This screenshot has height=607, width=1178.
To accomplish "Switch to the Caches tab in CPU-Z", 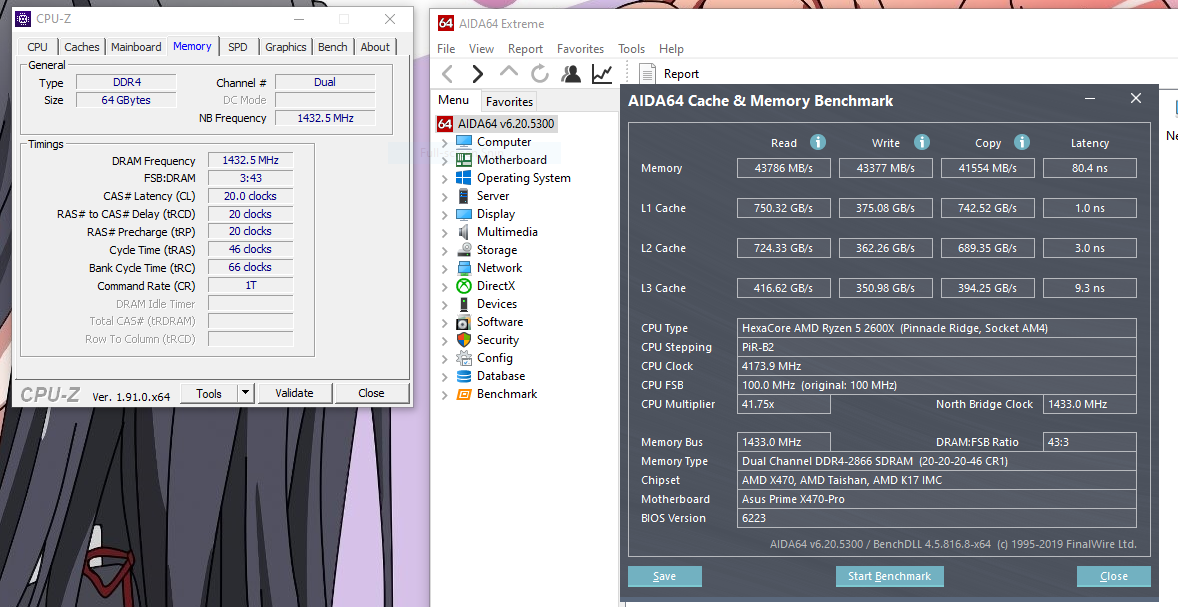I will (81, 47).
